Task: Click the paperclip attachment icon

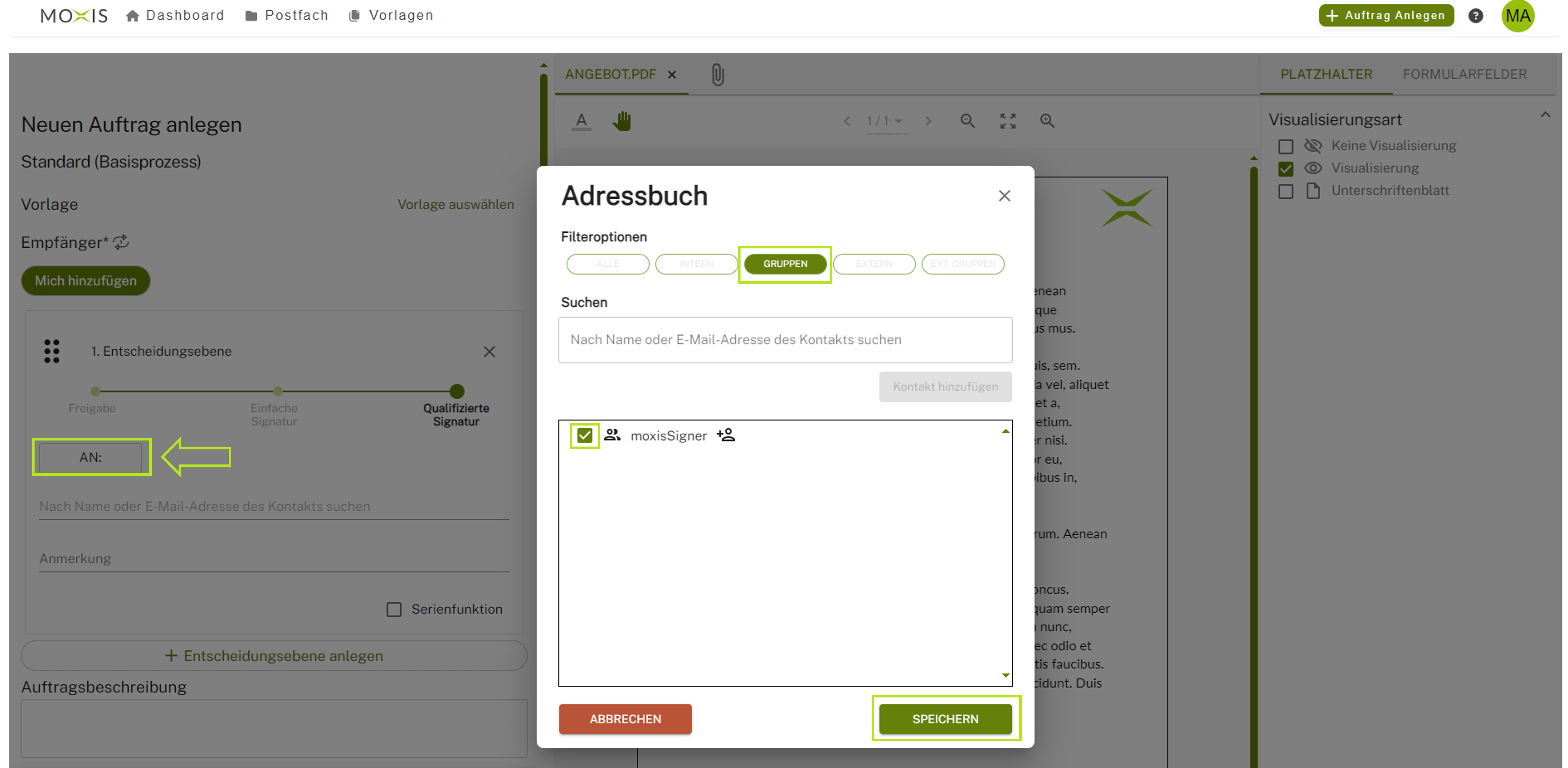Action: tap(718, 75)
